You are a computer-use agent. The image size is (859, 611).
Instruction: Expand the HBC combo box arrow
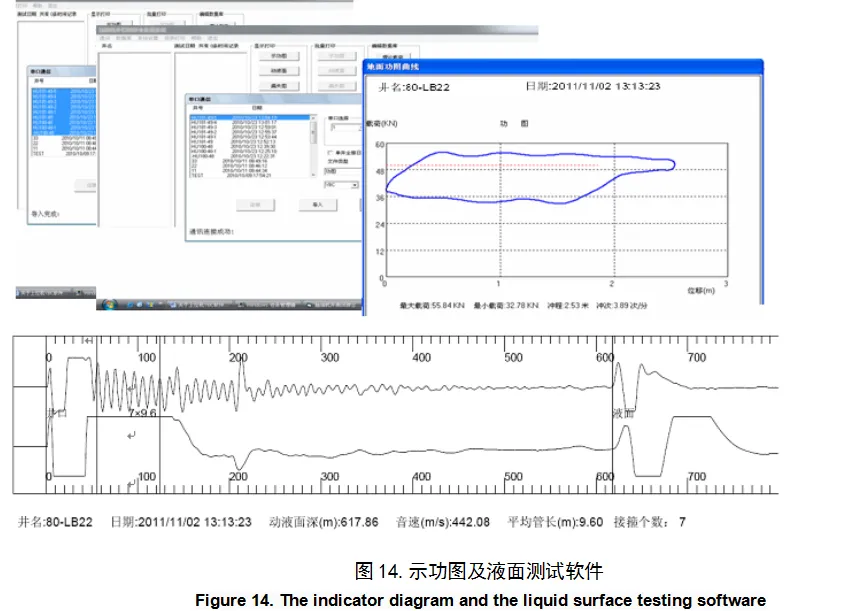point(354,185)
